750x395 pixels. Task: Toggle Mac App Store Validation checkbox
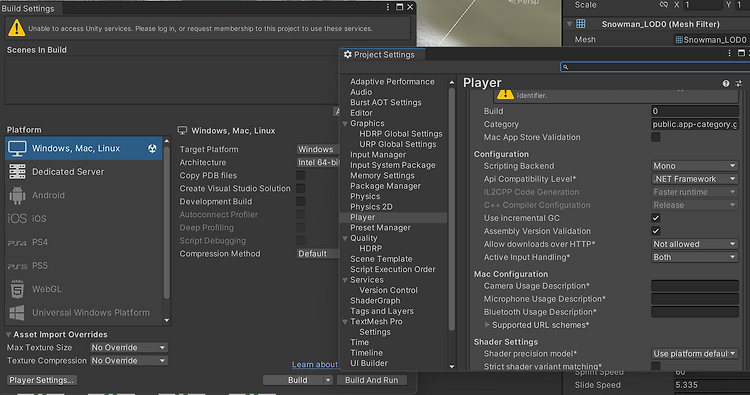[x=656, y=137]
